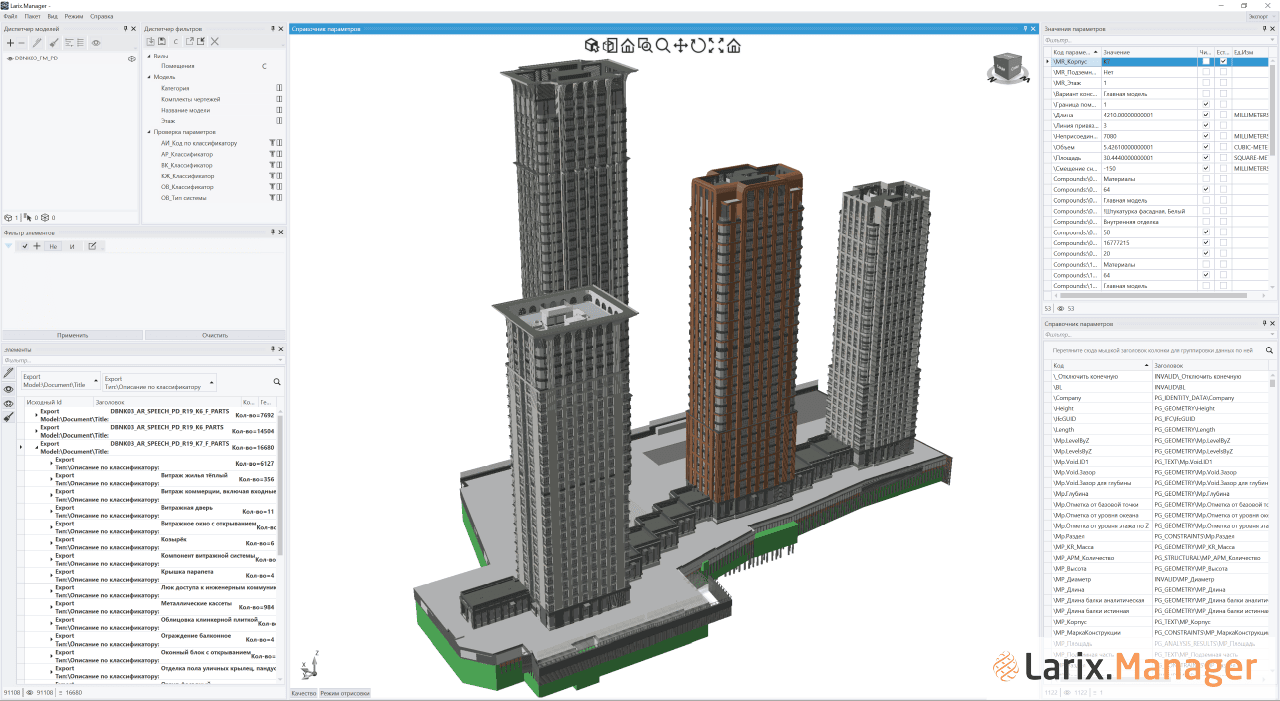Click the navigation view cube
Image resolution: width=1280 pixels, height=701 pixels.
1003,69
